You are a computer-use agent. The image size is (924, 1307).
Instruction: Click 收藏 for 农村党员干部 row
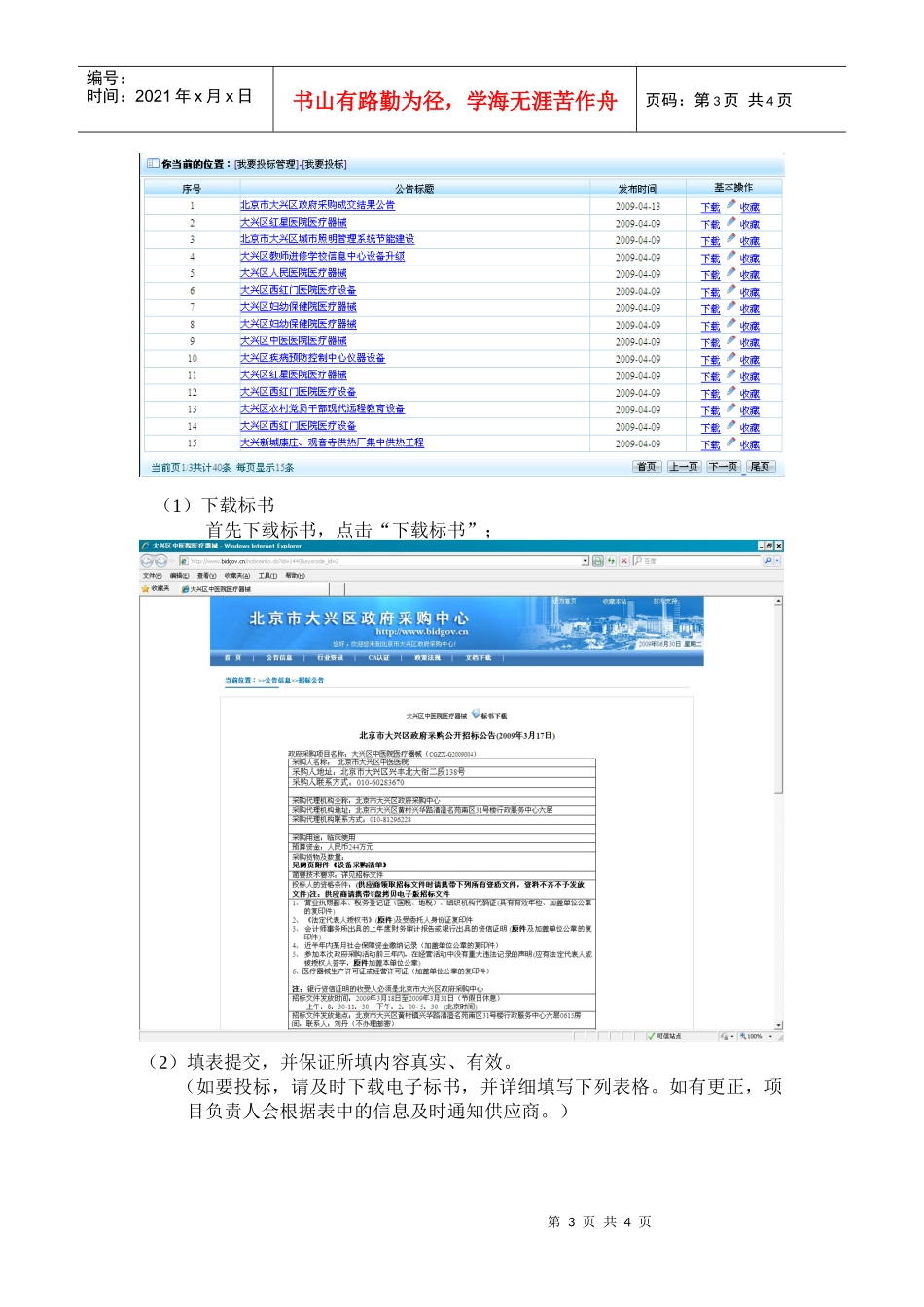(x=749, y=410)
